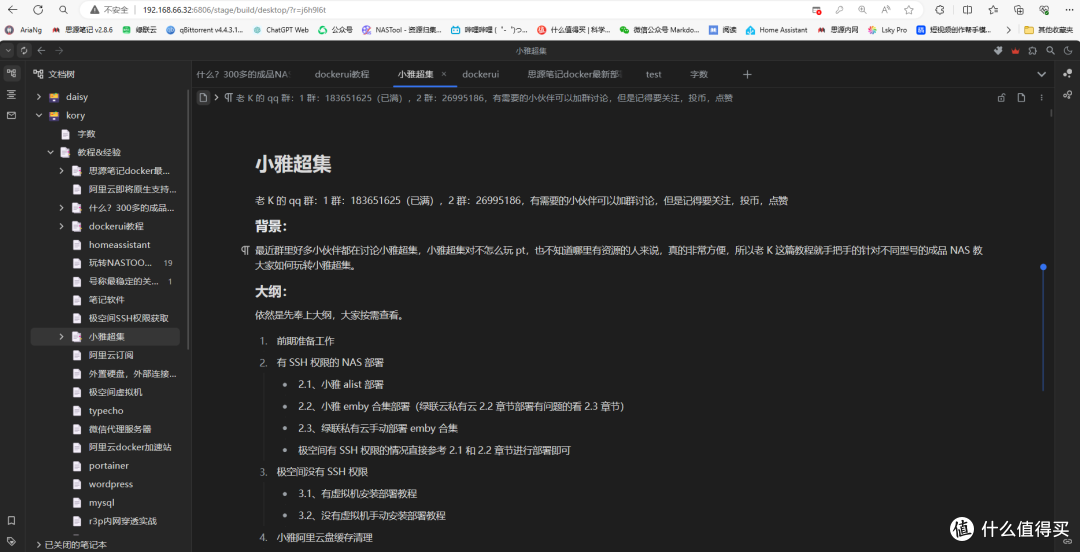Switch to 什么？300多的成品NAS tab
The width and height of the screenshot is (1080, 552).
243,74
